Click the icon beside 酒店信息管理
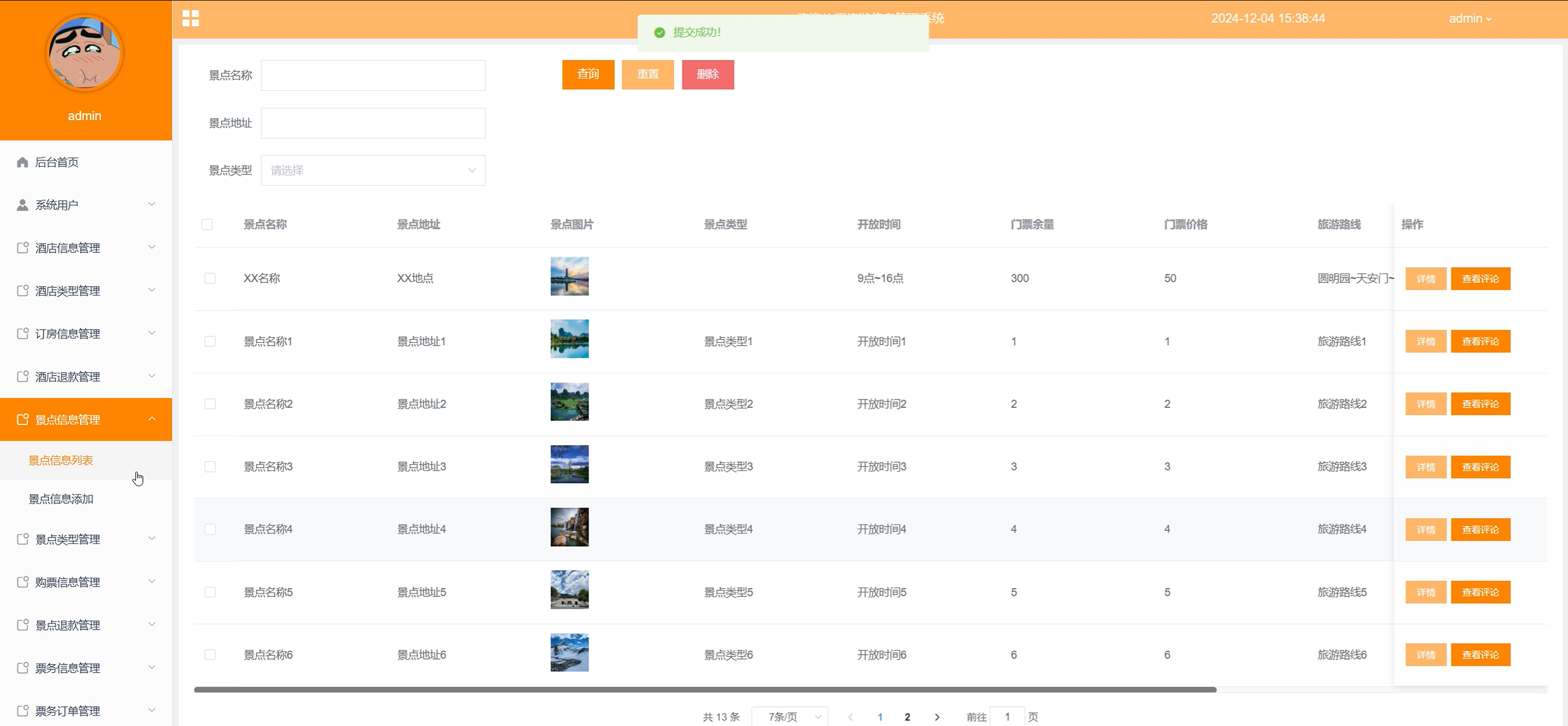Image resolution: width=1568 pixels, height=726 pixels. click(22, 247)
